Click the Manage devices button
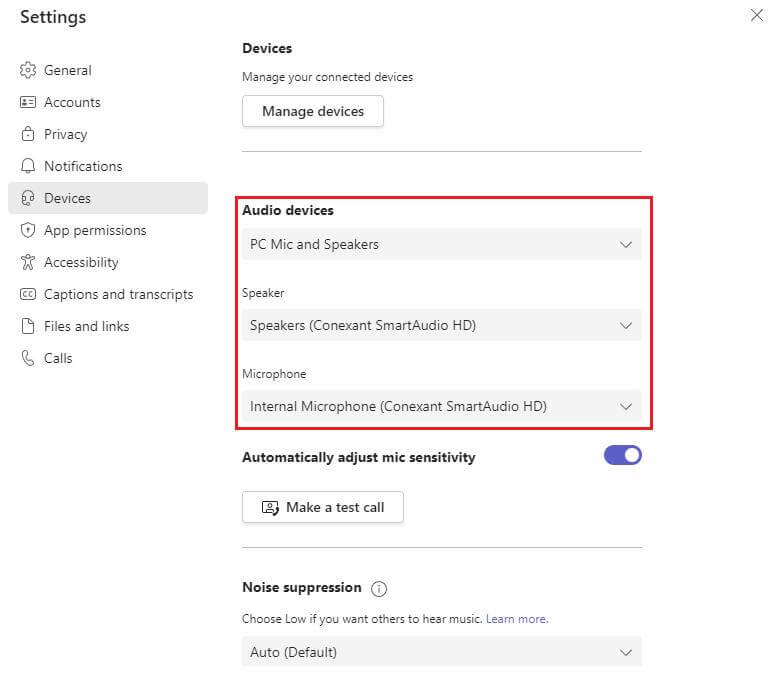Screen dimensions: 768x675 tap(313, 111)
